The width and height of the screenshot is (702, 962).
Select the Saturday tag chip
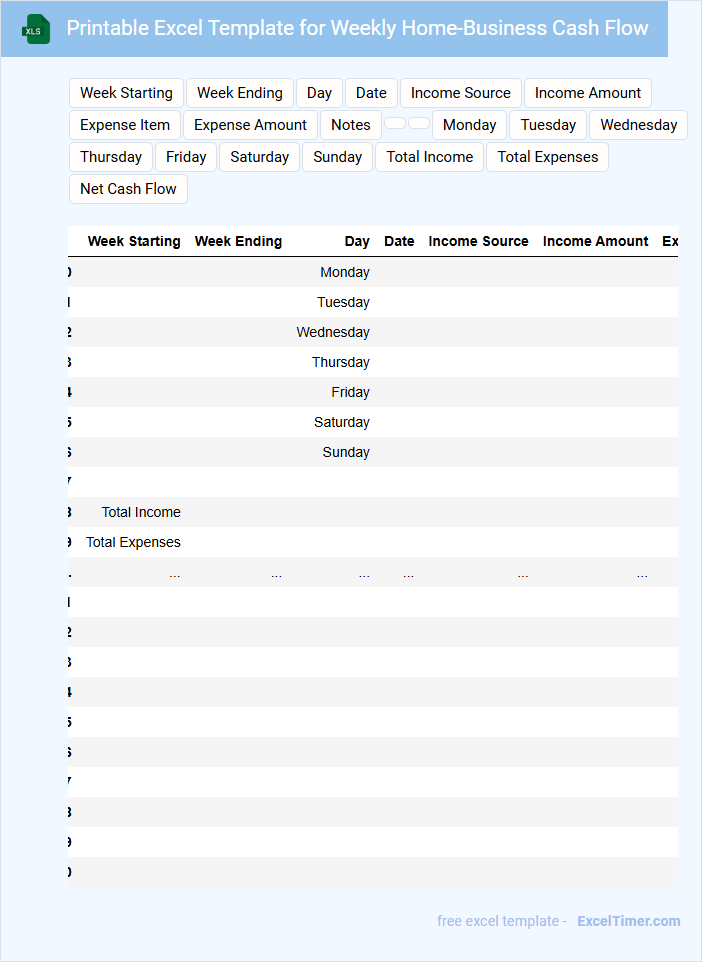[x=260, y=157]
